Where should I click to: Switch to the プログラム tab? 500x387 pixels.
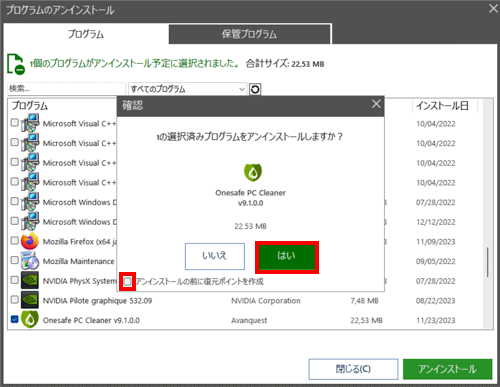click(x=86, y=34)
